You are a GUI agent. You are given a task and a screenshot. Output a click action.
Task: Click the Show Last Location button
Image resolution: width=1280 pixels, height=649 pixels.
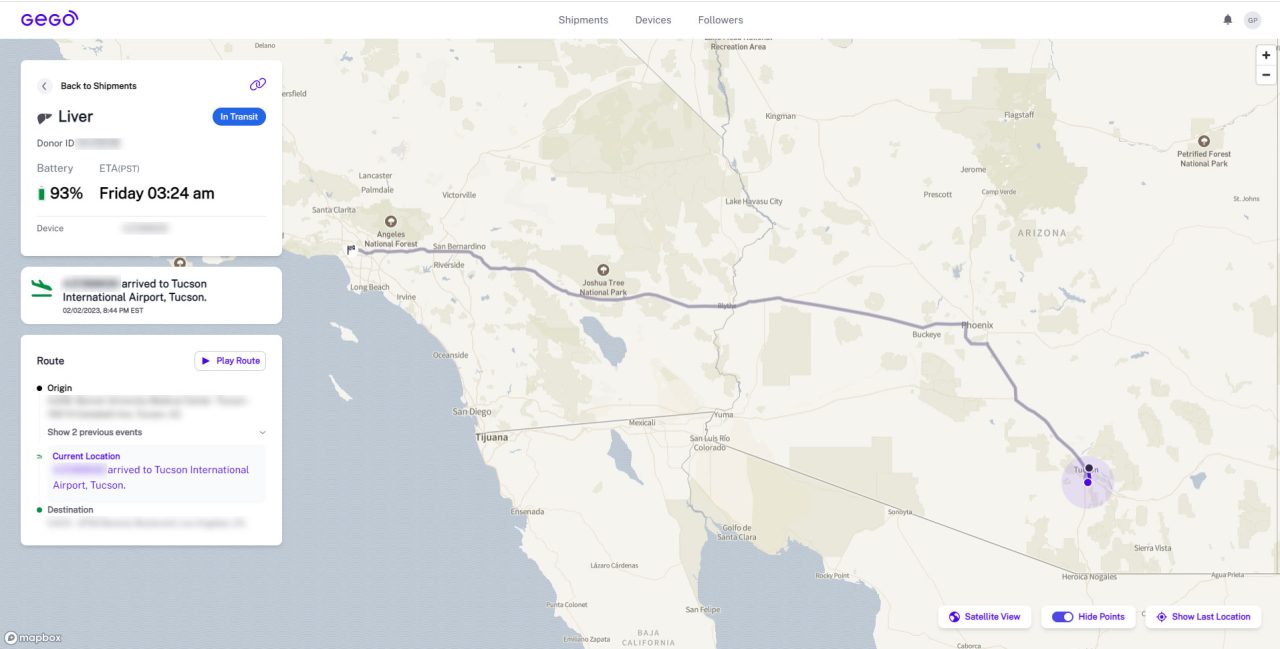(1203, 617)
